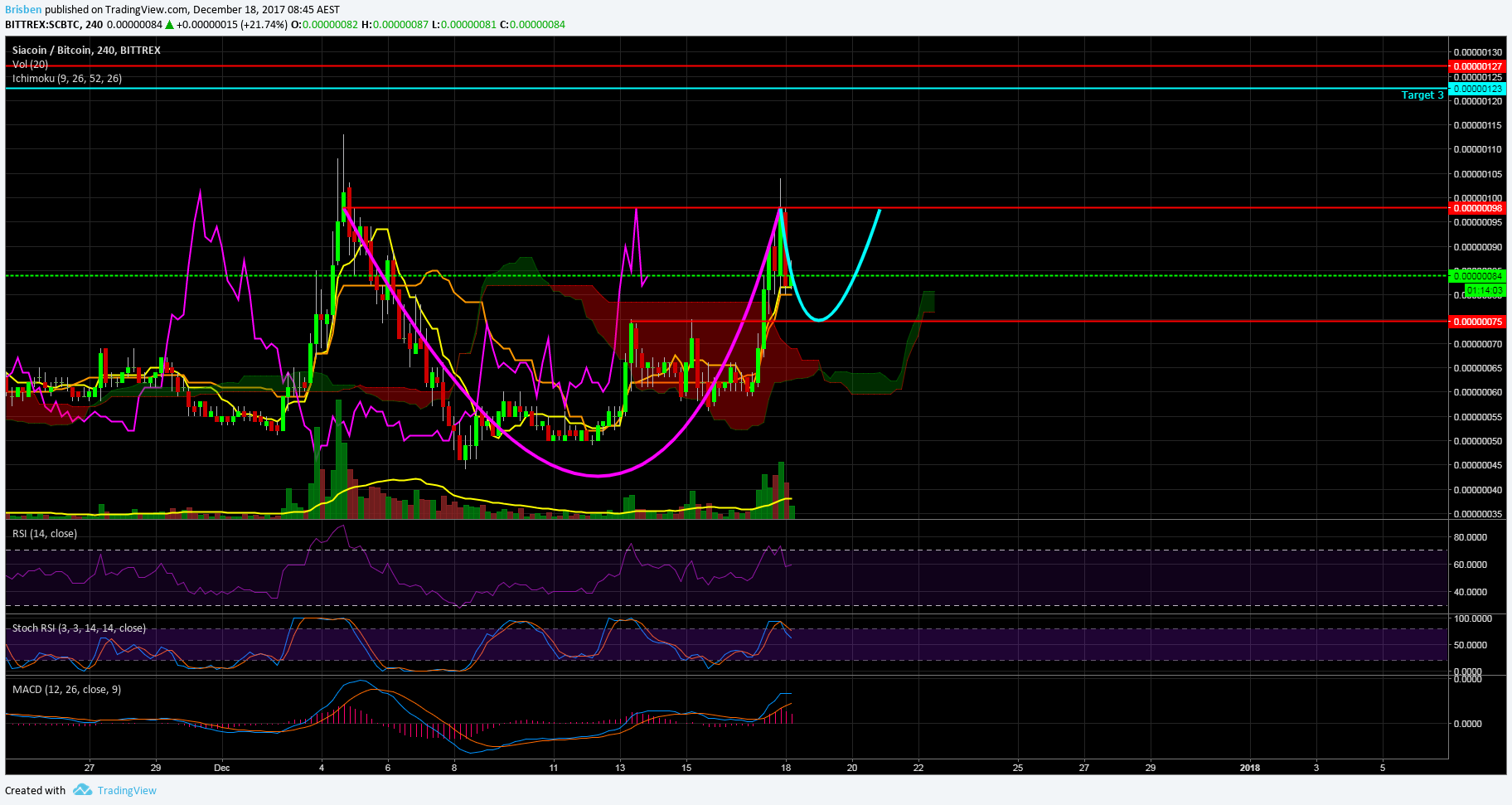The image size is (1512, 805).
Task: Select the cyan 0.00000123 price tag
Action: [1478, 89]
